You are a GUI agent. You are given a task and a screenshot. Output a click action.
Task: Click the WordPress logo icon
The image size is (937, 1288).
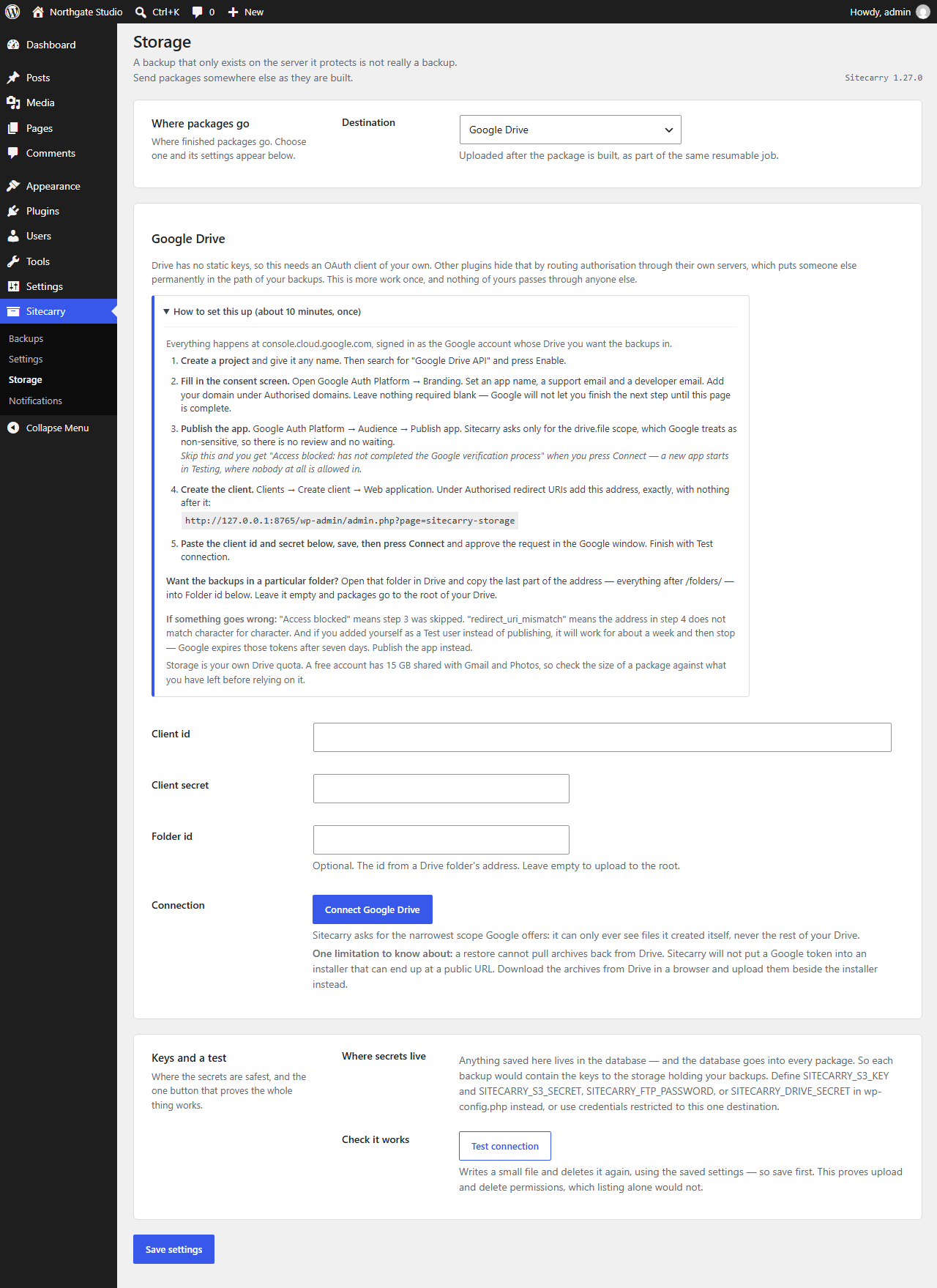(x=12, y=12)
